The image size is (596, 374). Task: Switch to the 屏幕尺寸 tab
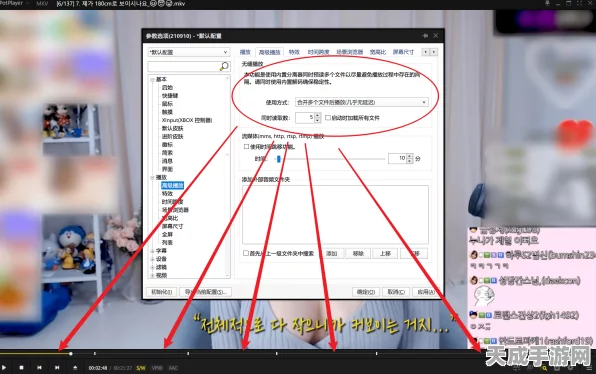click(x=403, y=52)
